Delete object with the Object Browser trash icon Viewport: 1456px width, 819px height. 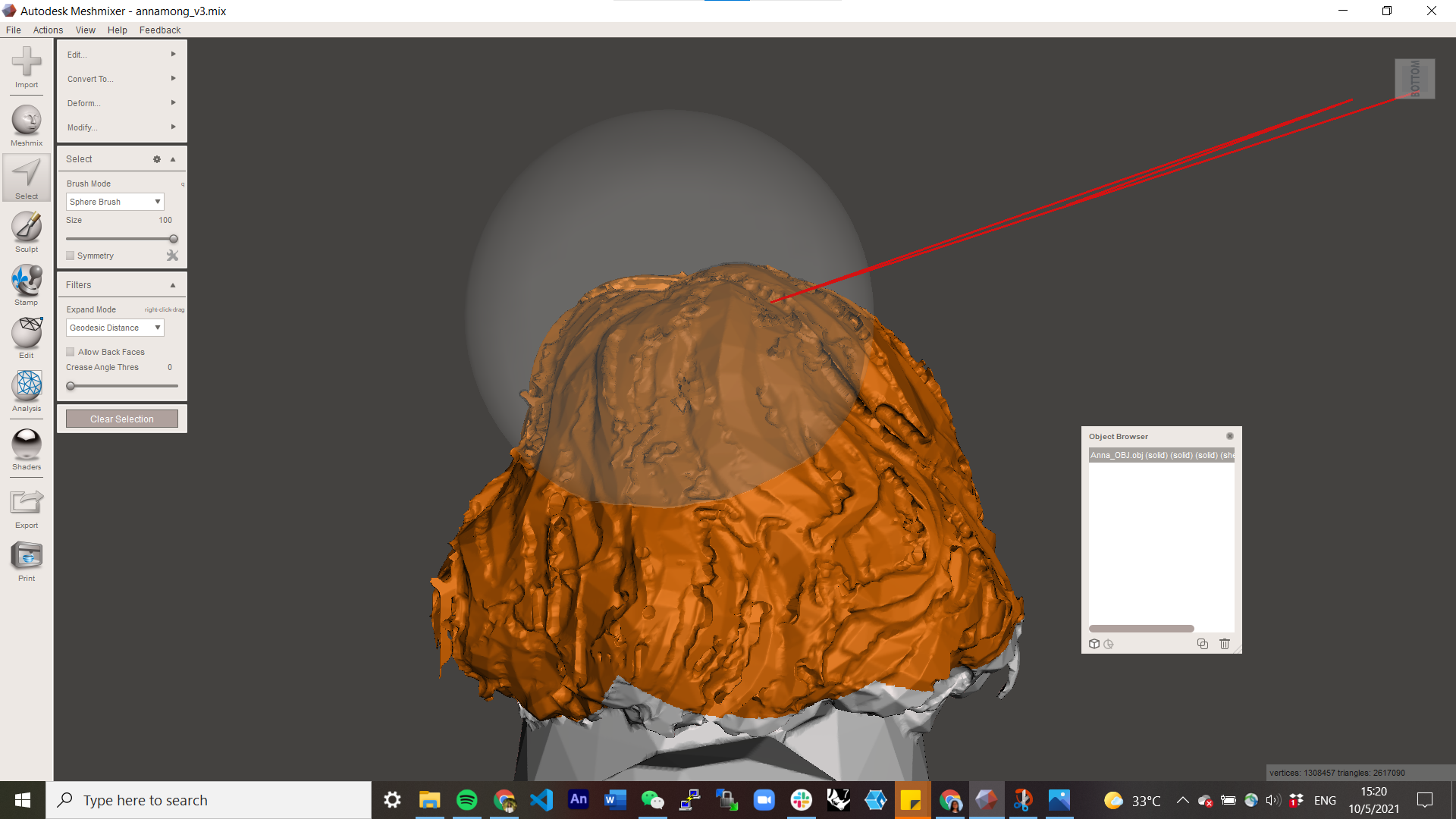pyautogui.click(x=1224, y=644)
